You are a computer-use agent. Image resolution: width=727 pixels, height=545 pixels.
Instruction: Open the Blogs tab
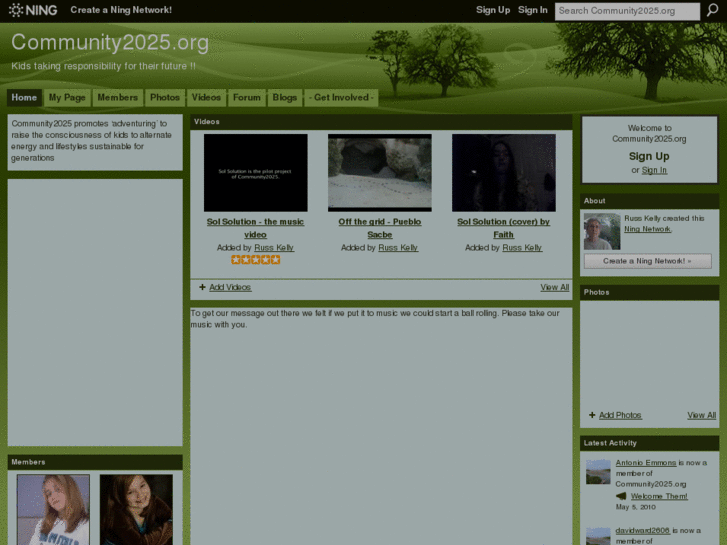coord(285,98)
